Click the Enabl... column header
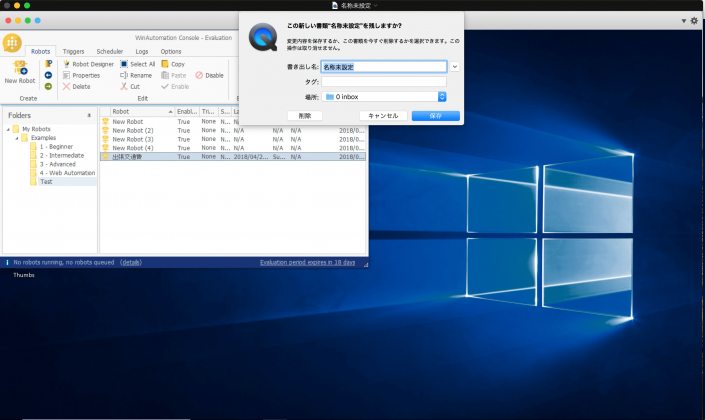 pos(187,112)
